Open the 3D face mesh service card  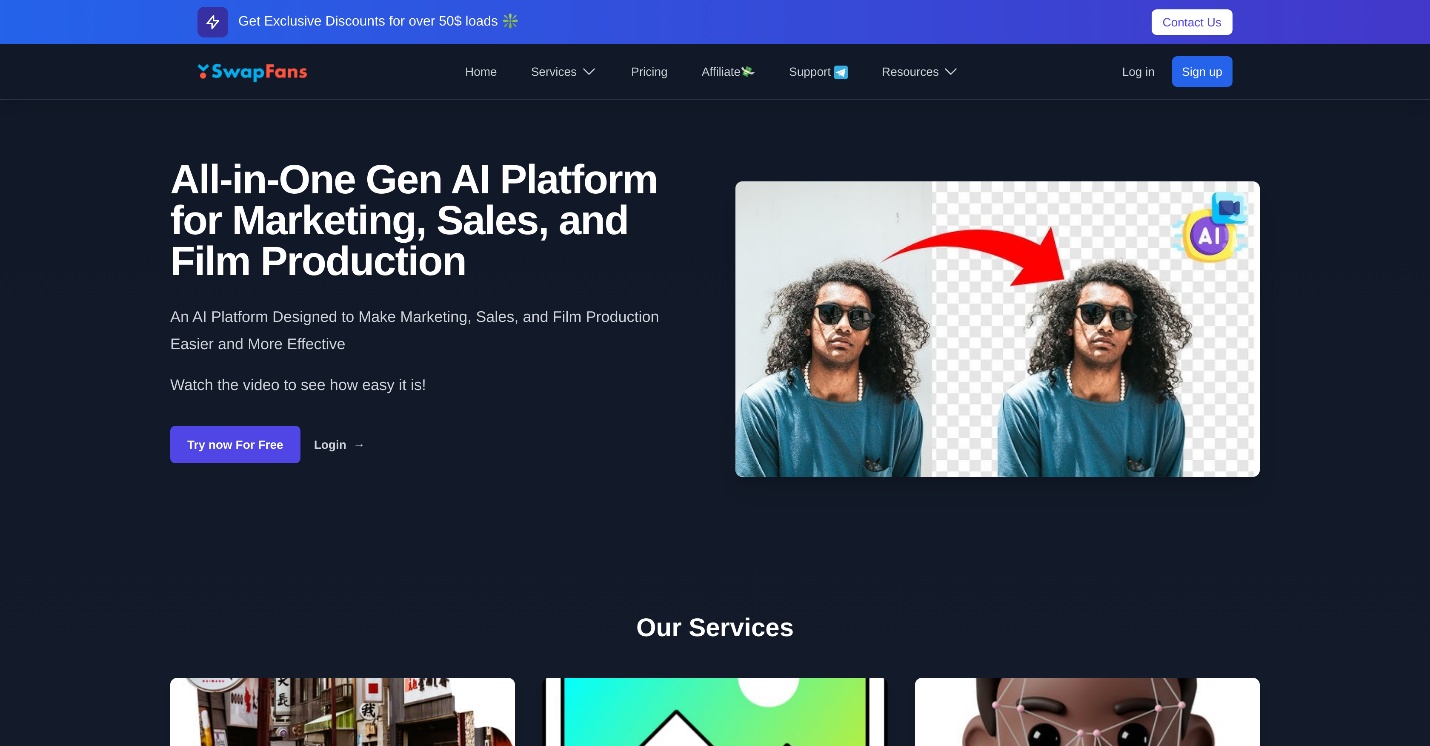pyautogui.click(x=1087, y=712)
